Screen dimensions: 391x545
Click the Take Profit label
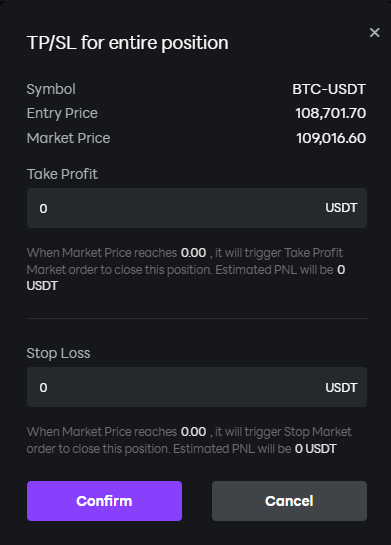tap(62, 174)
